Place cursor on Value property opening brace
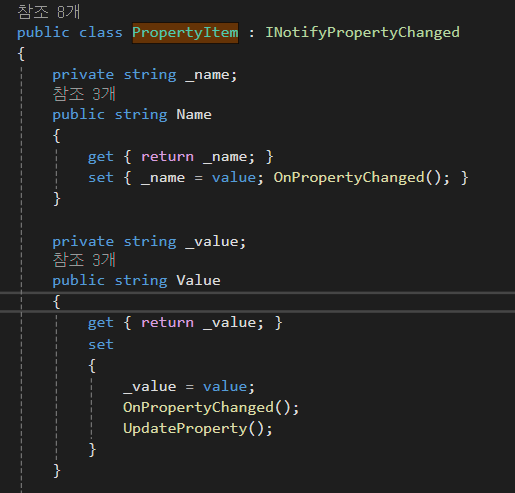Viewport: 515px width, 493px height. 57,302
